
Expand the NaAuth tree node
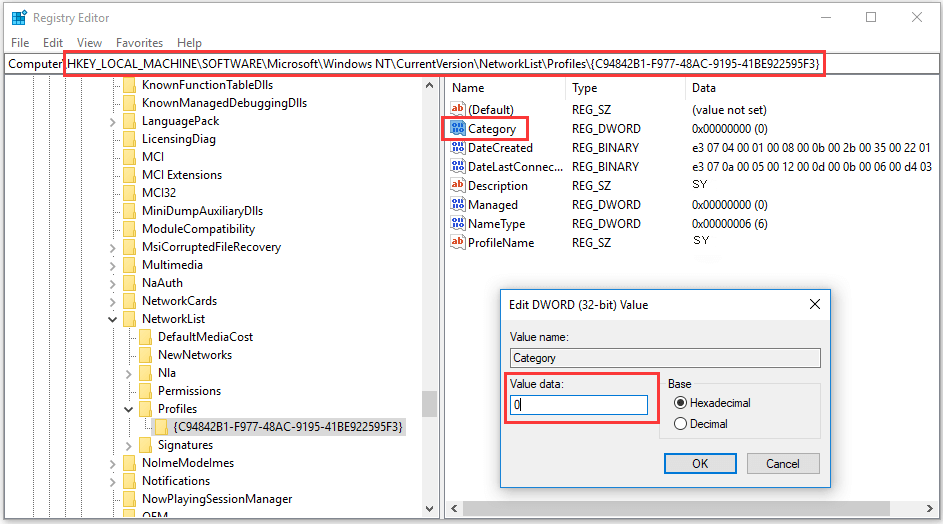(x=112, y=284)
